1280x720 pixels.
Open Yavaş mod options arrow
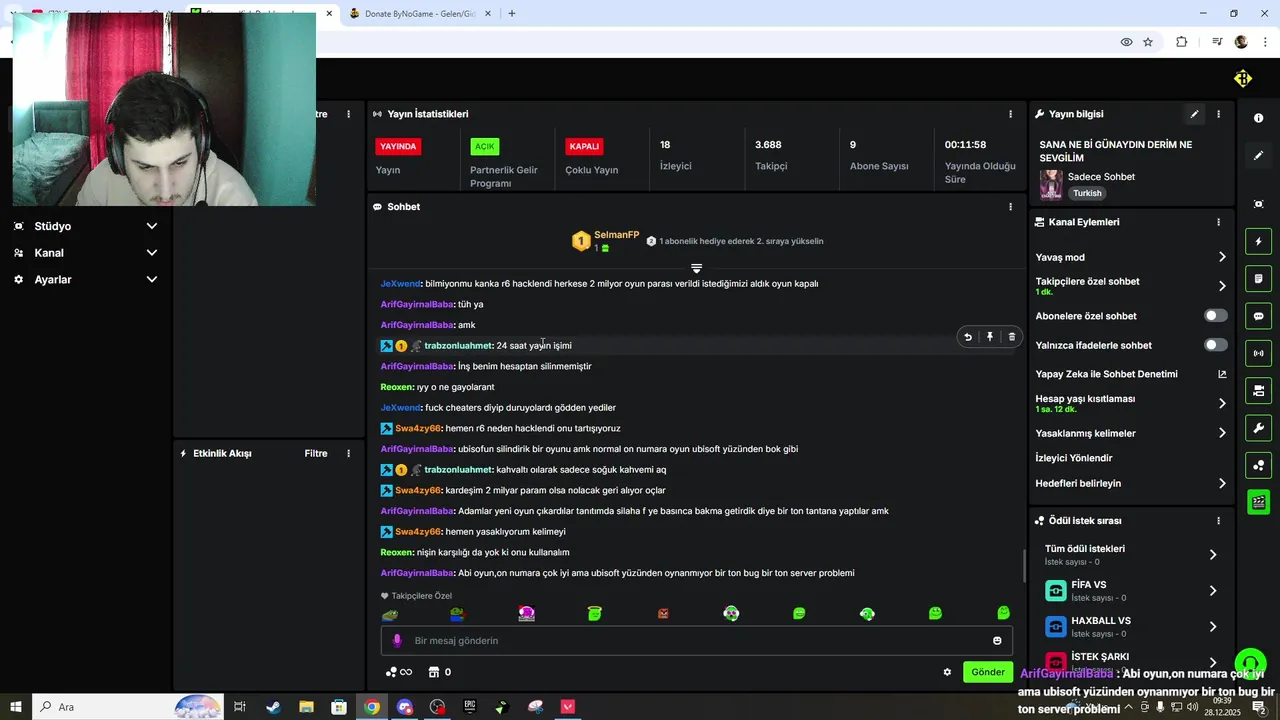[x=1222, y=257]
